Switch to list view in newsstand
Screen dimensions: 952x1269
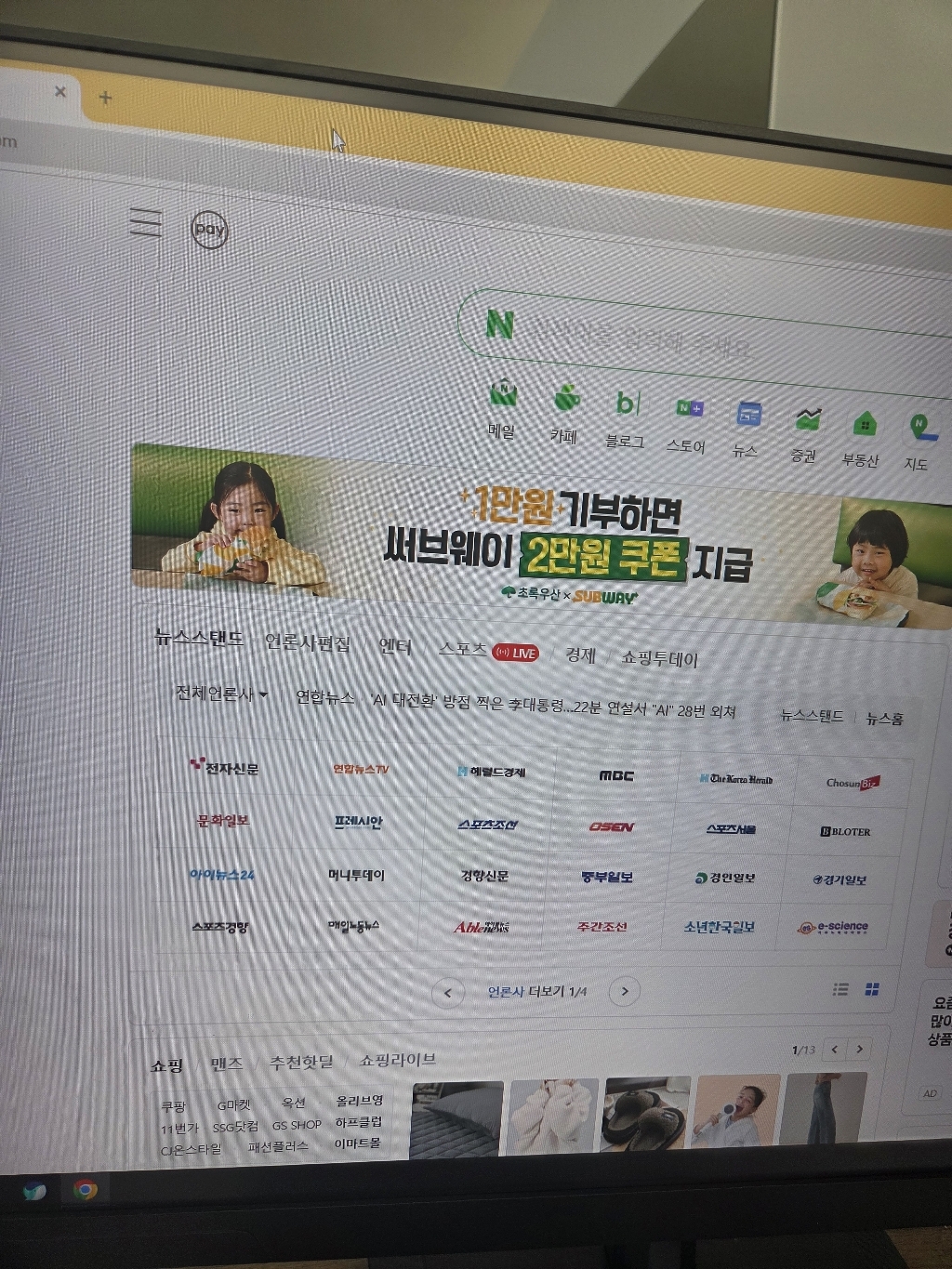pyautogui.click(x=840, y=989)
